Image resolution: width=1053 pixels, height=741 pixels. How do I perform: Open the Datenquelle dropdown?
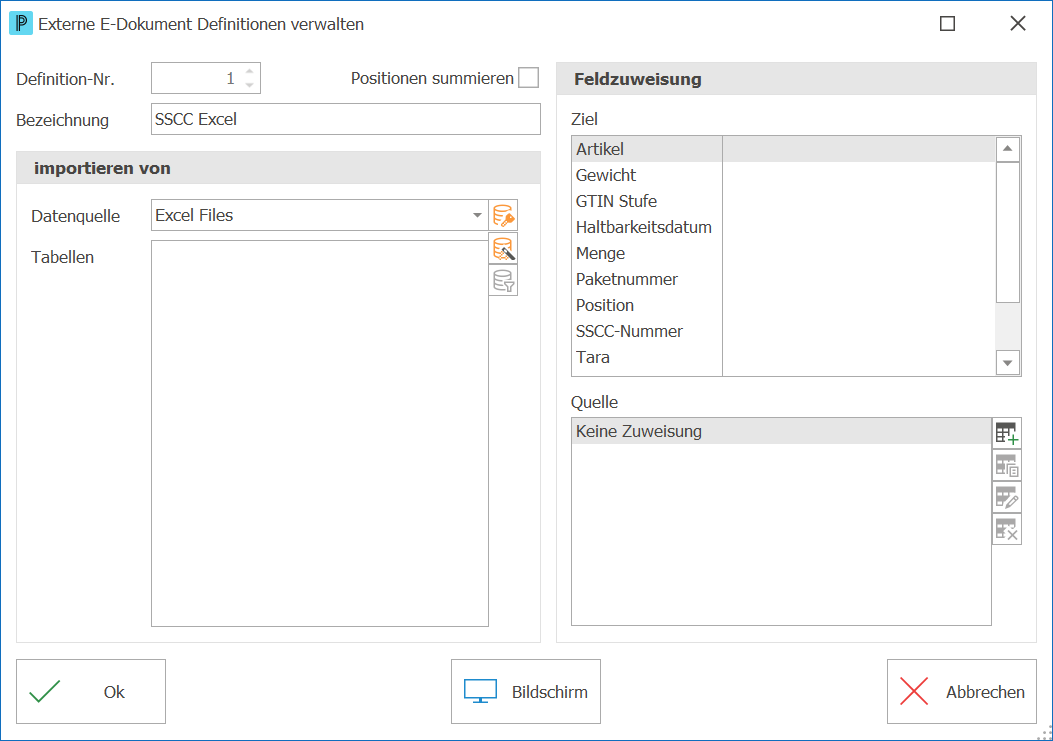pos(477,216)
